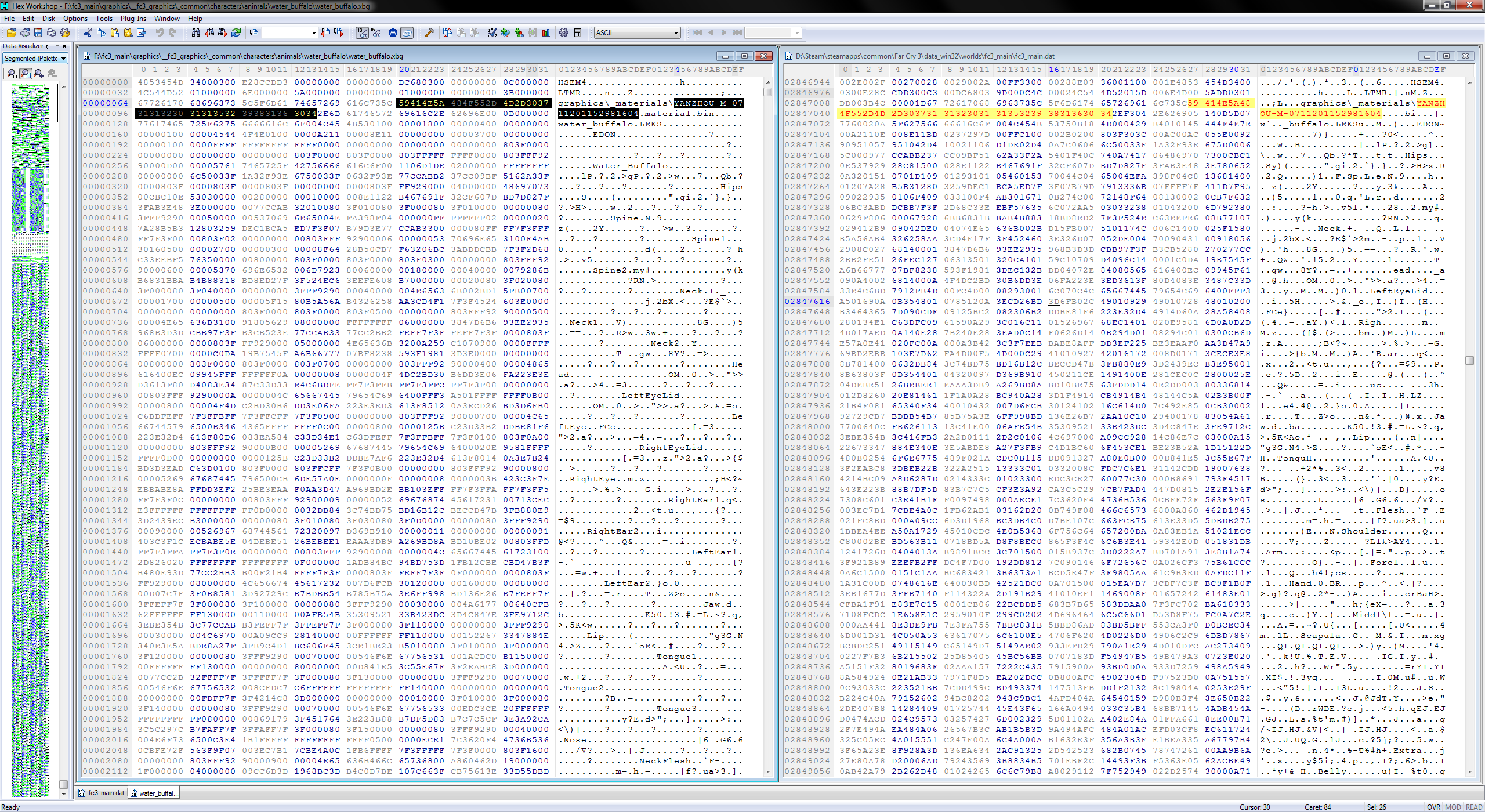Expand the find text history dropdown
This screenshot has width=1485, height=812.
[314, 32]
